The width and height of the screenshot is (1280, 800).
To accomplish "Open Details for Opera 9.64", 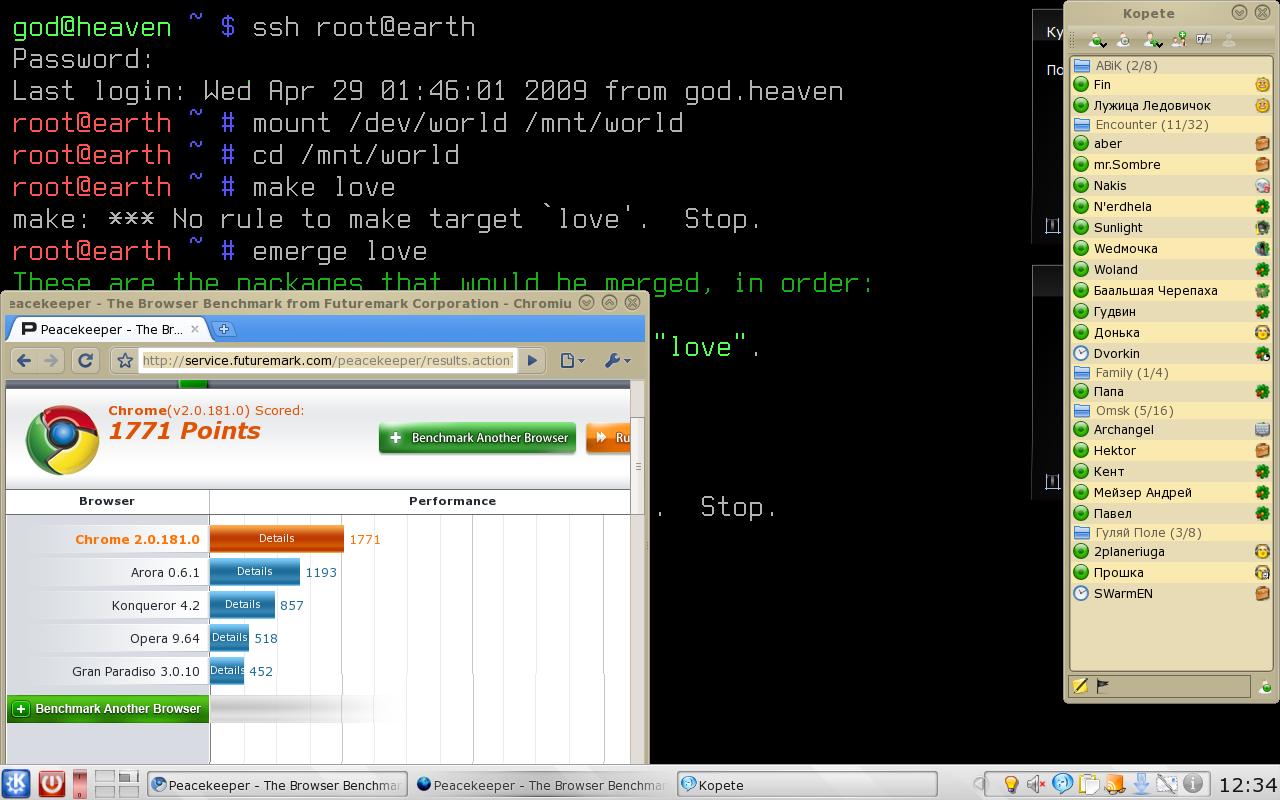I will [230, 637].
